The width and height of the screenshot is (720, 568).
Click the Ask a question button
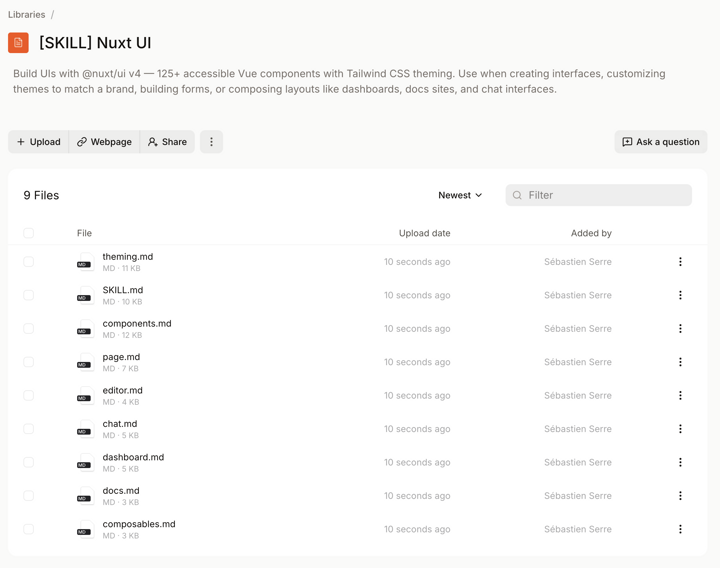click(x=661, y=142)
